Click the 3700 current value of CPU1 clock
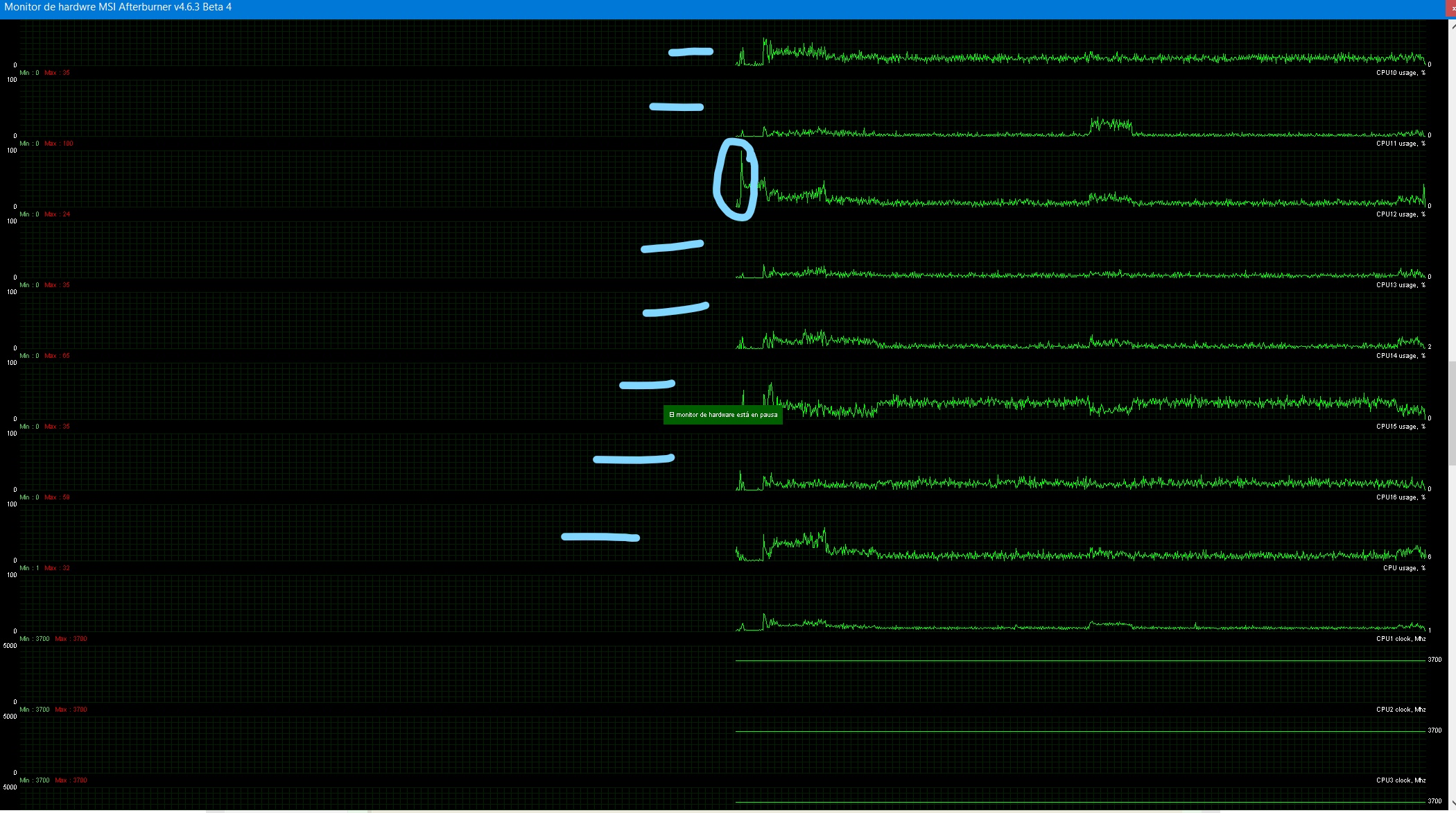 click(1435, 660)
